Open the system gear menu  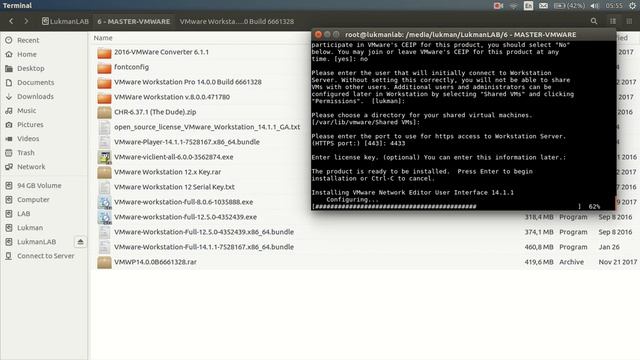(632, 6)
